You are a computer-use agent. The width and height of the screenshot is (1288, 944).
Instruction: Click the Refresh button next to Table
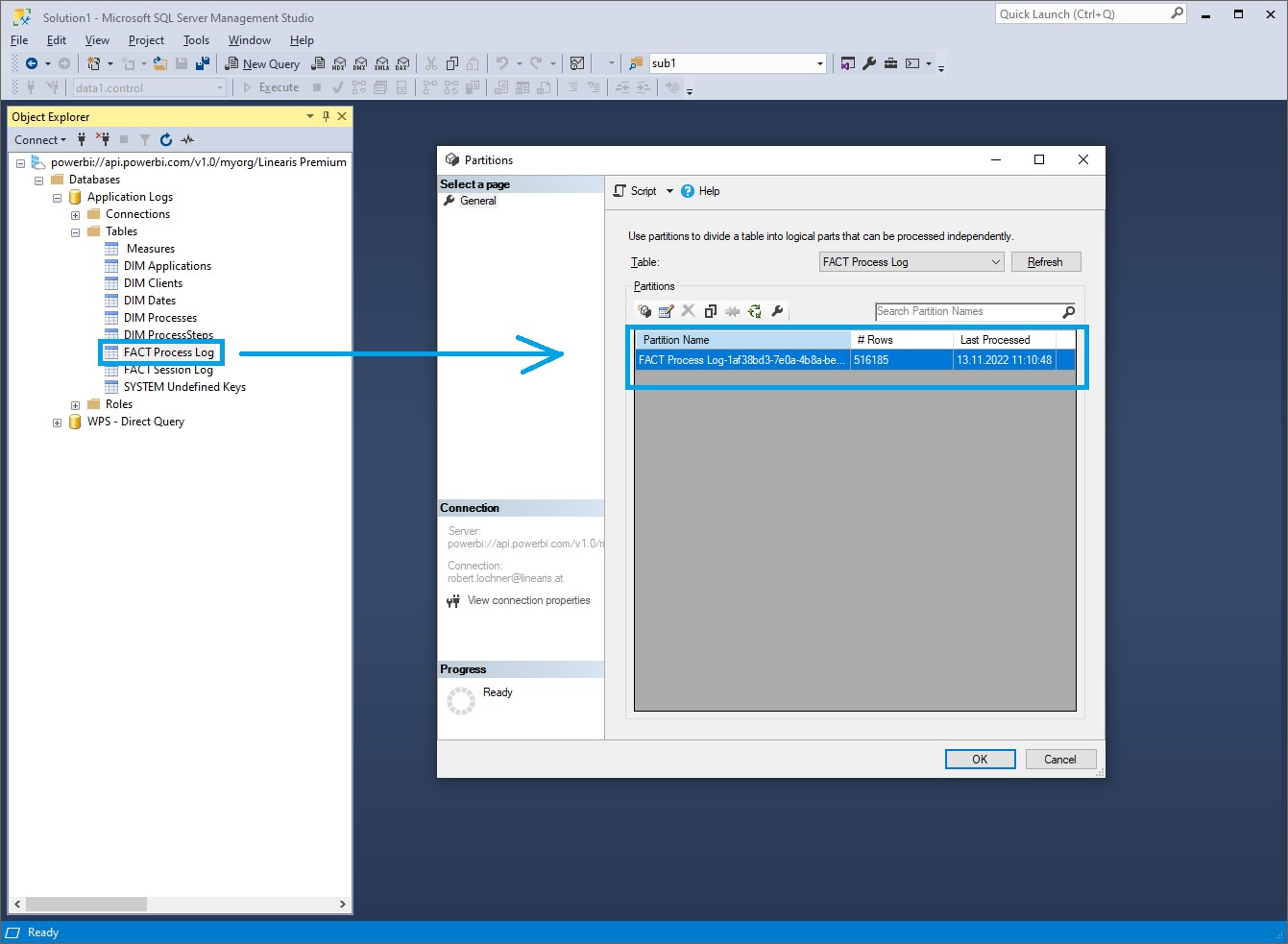click(x=1046, y=261)
